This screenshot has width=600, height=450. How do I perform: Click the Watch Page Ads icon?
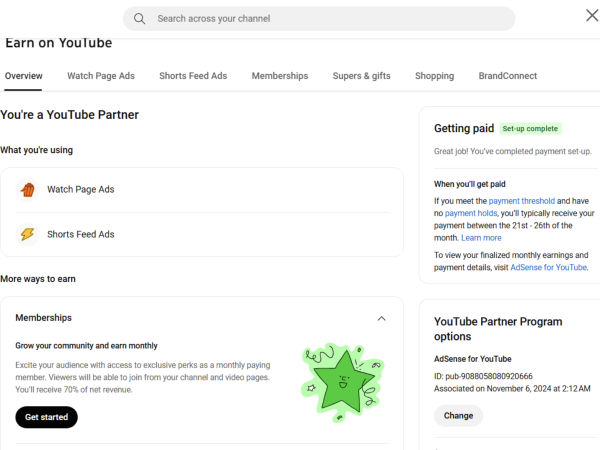28,189
